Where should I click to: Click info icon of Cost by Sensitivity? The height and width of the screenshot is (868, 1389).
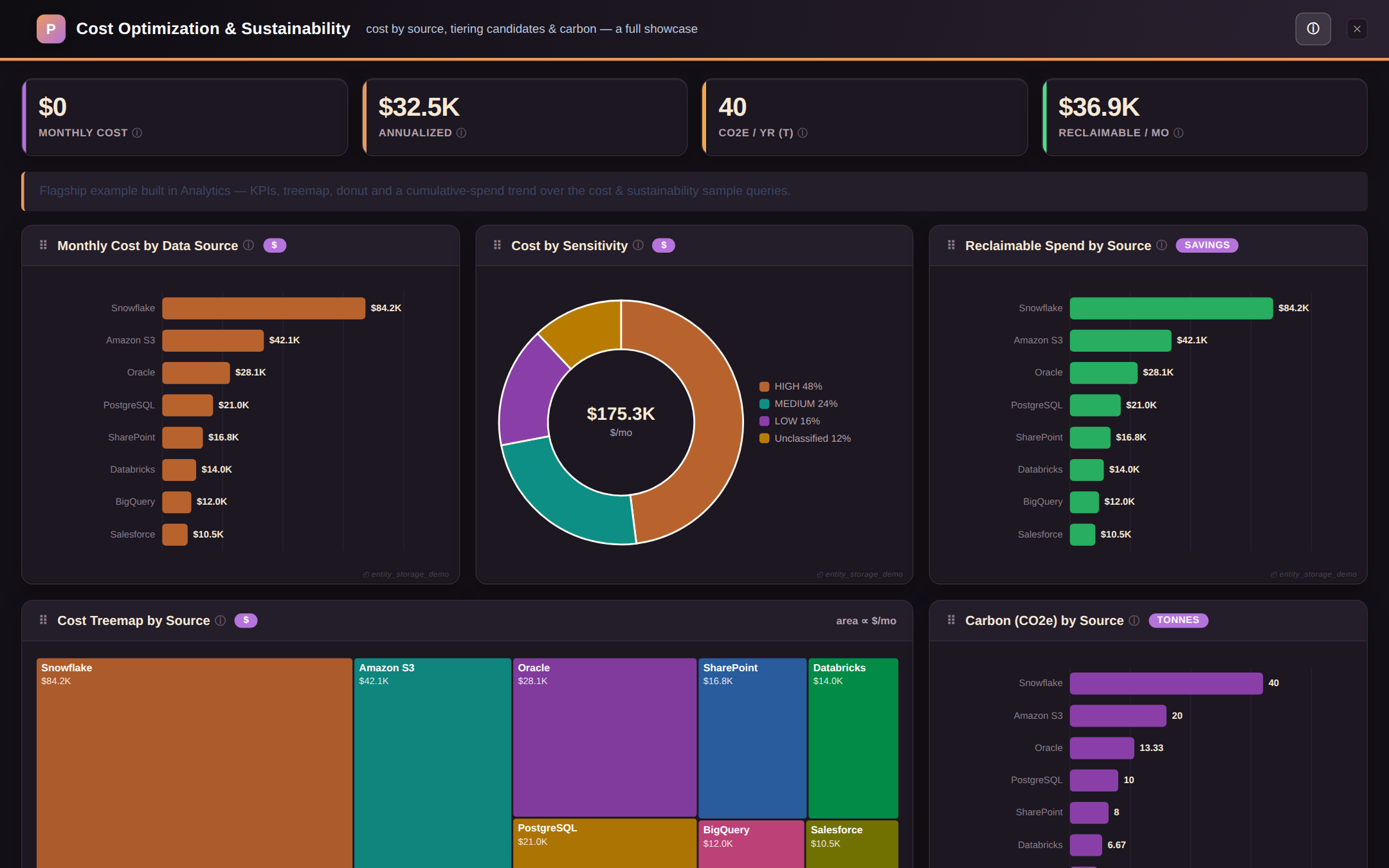pos(638,245)
